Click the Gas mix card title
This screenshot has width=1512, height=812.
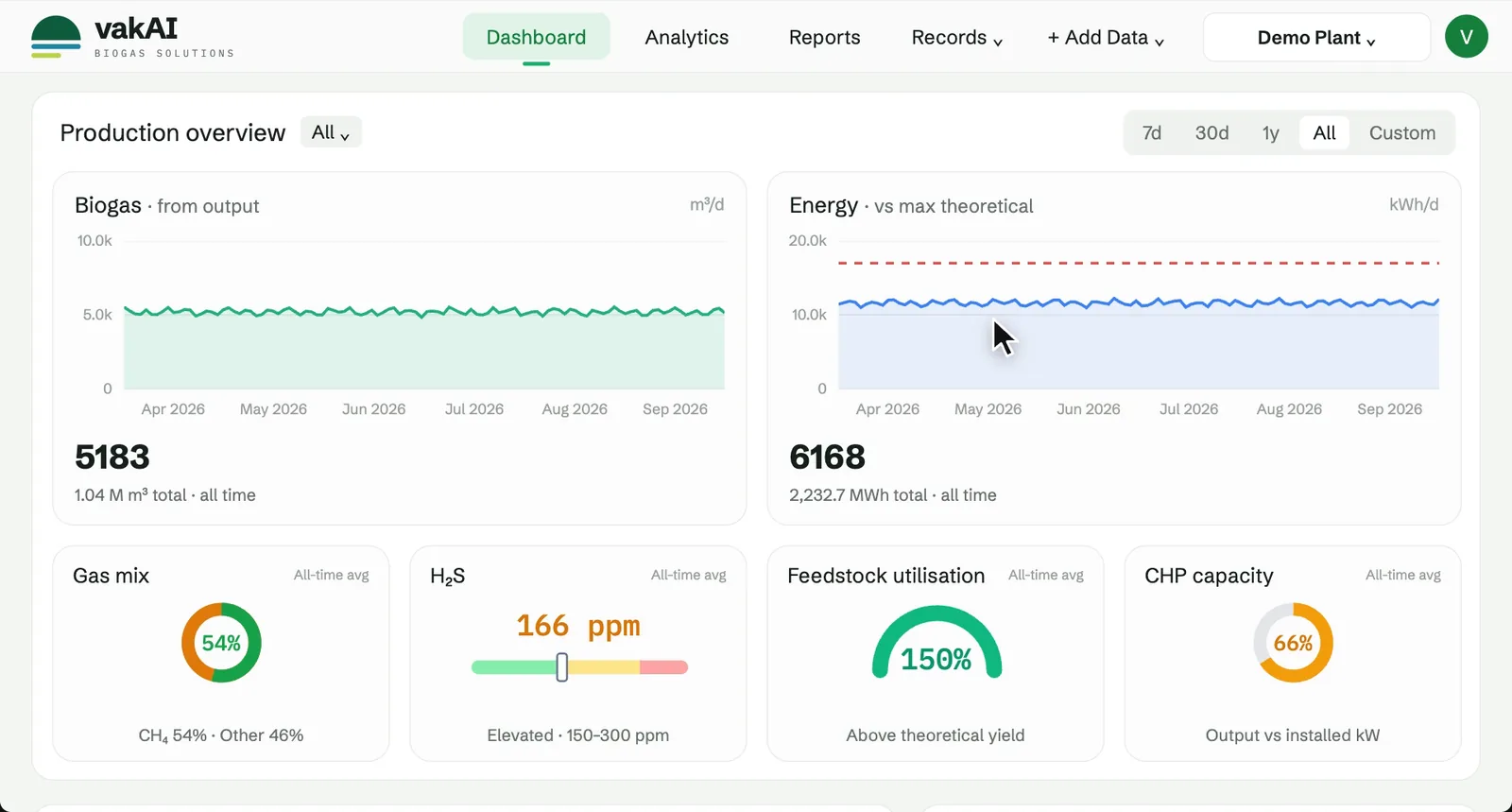point(111,576)
